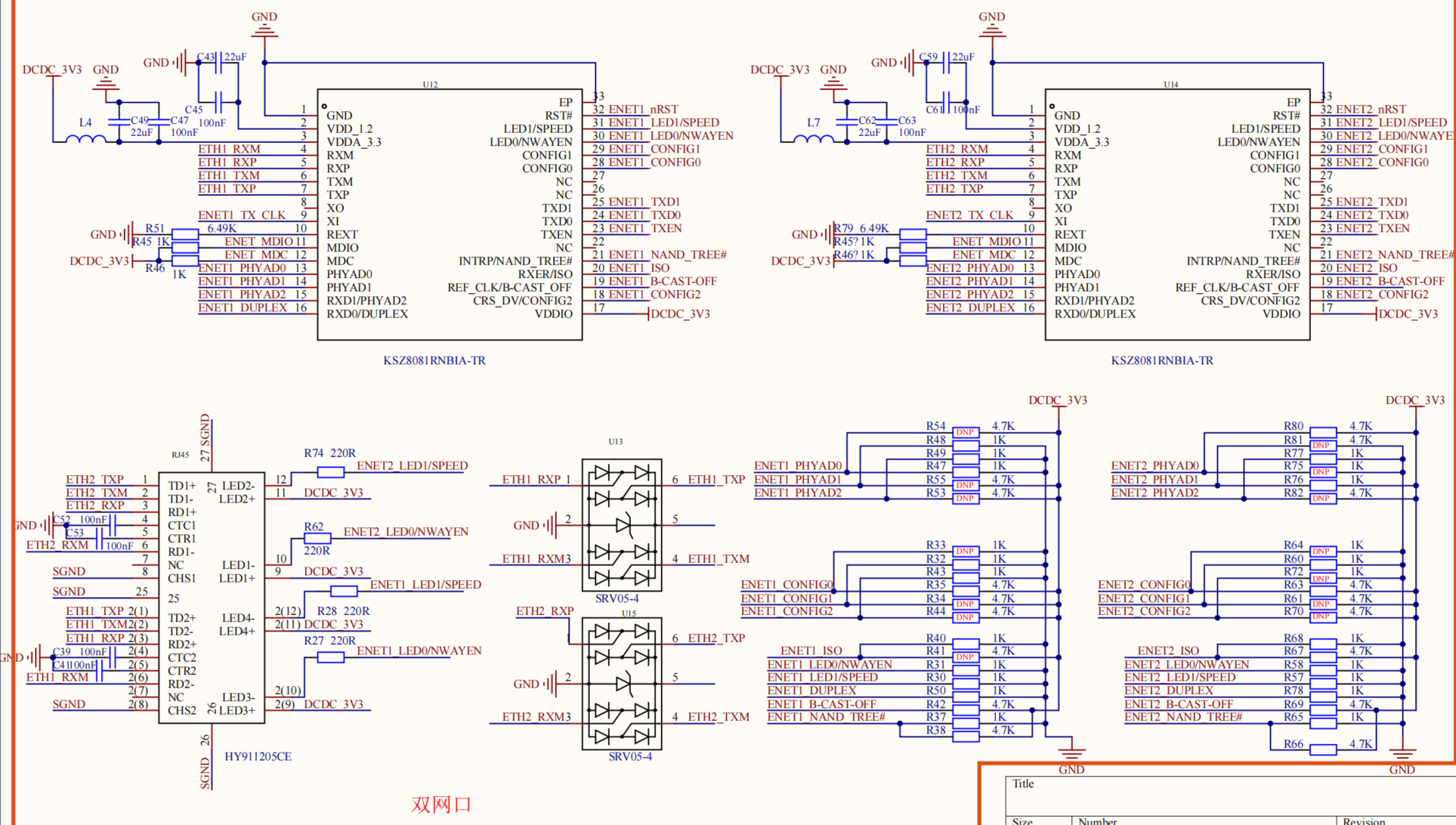Click the DNP box on resistor R54
Screen dimensions: 1456x825
(965, 432)
